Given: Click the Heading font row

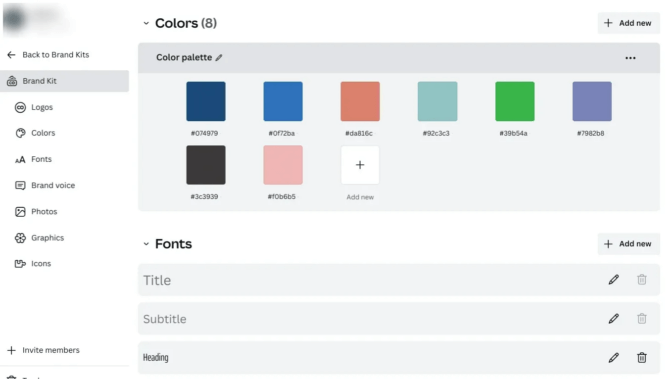Looking at the screenshot, I should point(399,358).
